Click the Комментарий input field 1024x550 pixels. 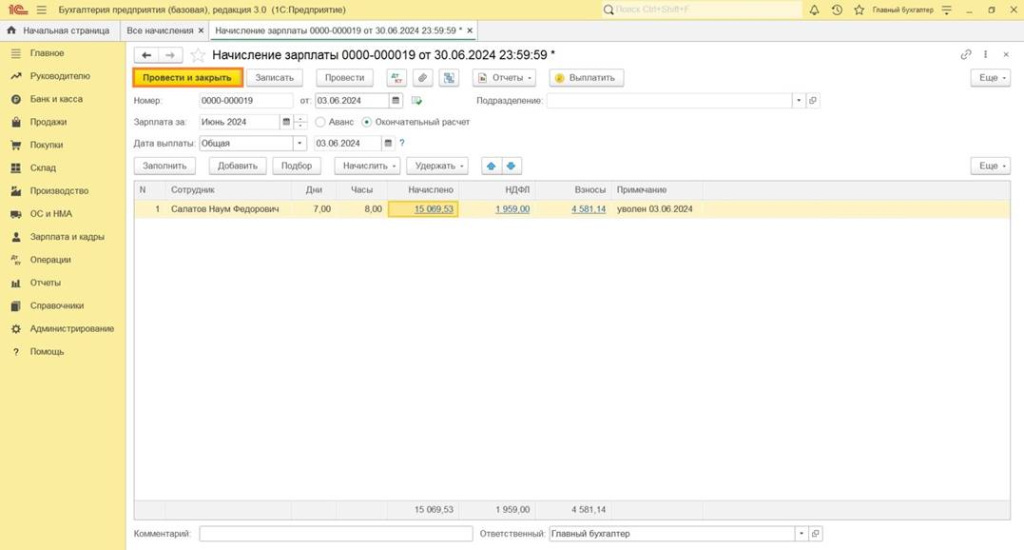(334, 534)
